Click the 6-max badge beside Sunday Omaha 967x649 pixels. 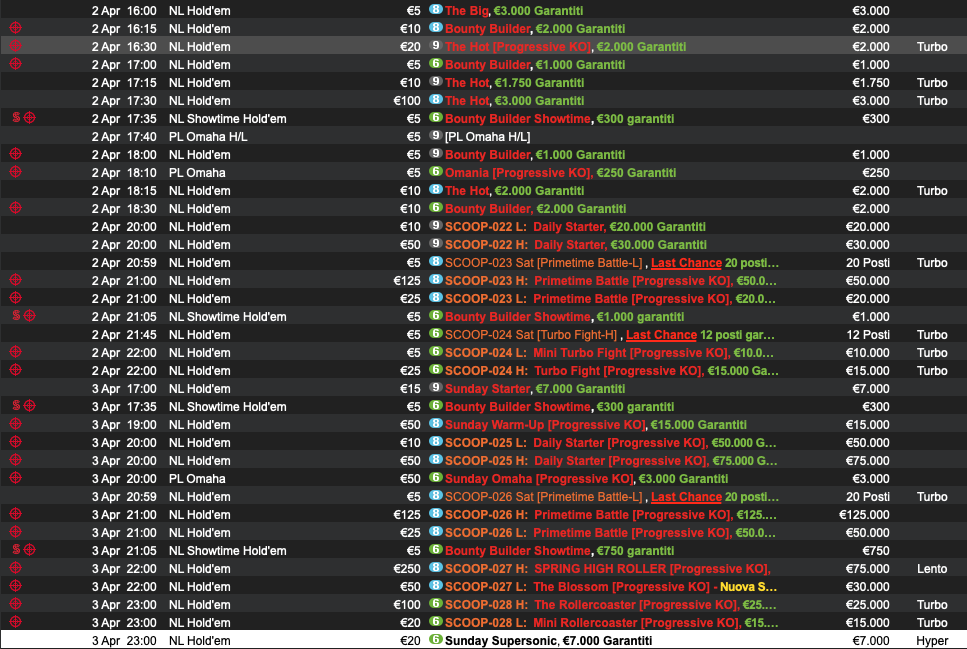pyautogui.click(x=435, y=478)
